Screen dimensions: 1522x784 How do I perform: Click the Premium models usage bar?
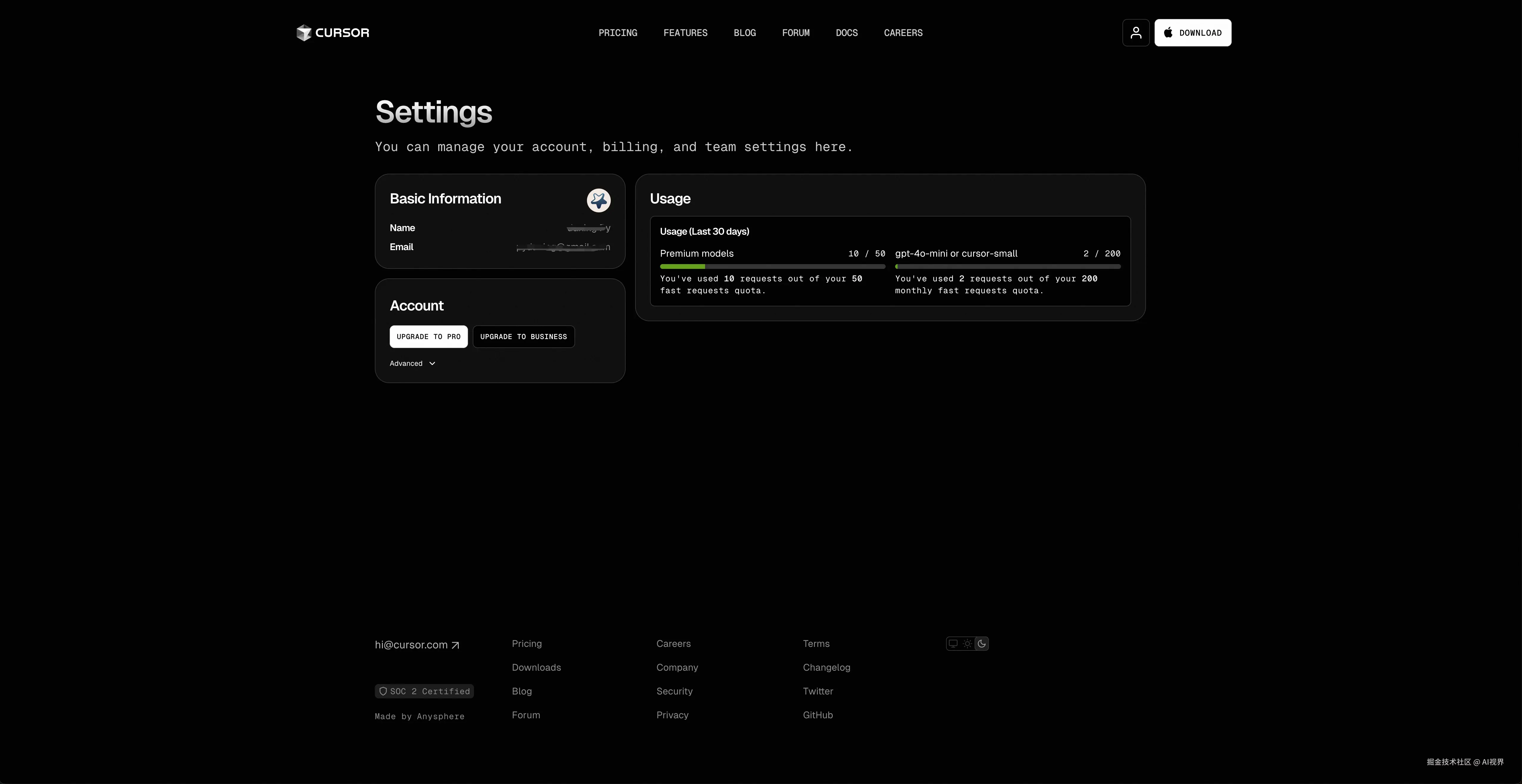[x=772, y=266]
